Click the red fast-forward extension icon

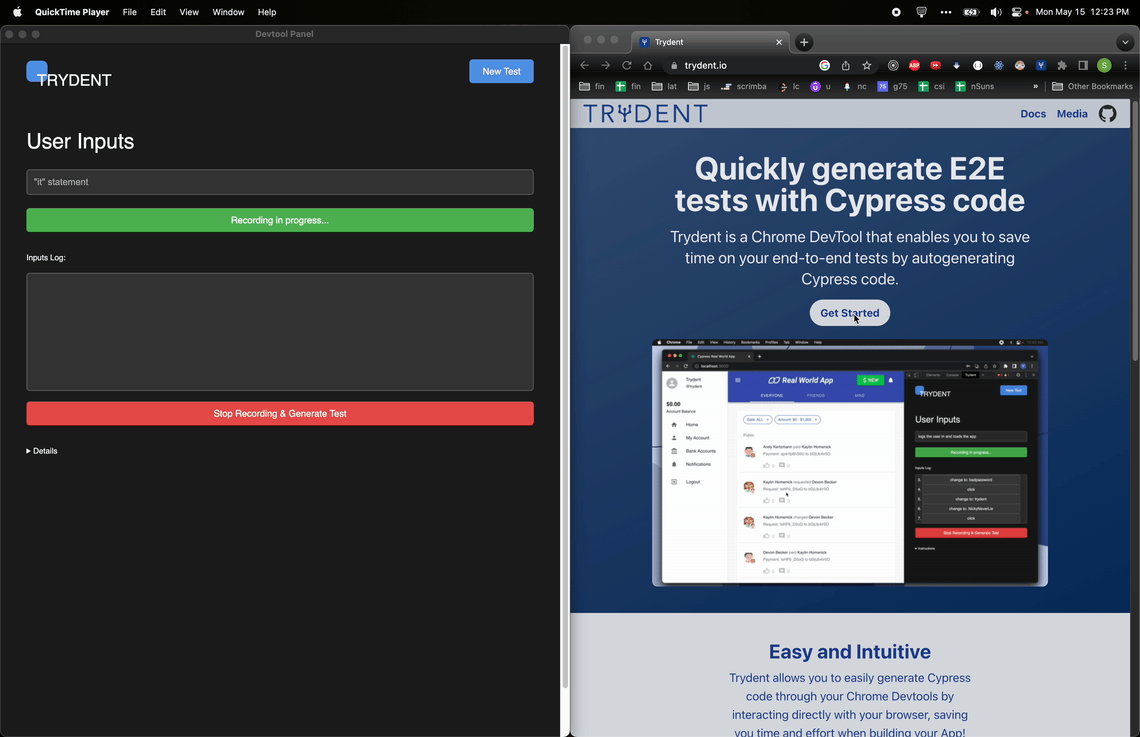pos(935,65)
